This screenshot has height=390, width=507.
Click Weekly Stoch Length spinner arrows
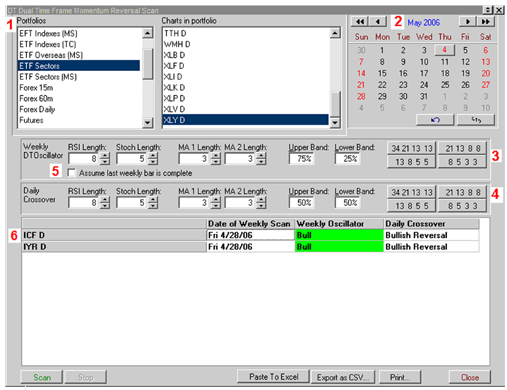(x=153, y=159)
